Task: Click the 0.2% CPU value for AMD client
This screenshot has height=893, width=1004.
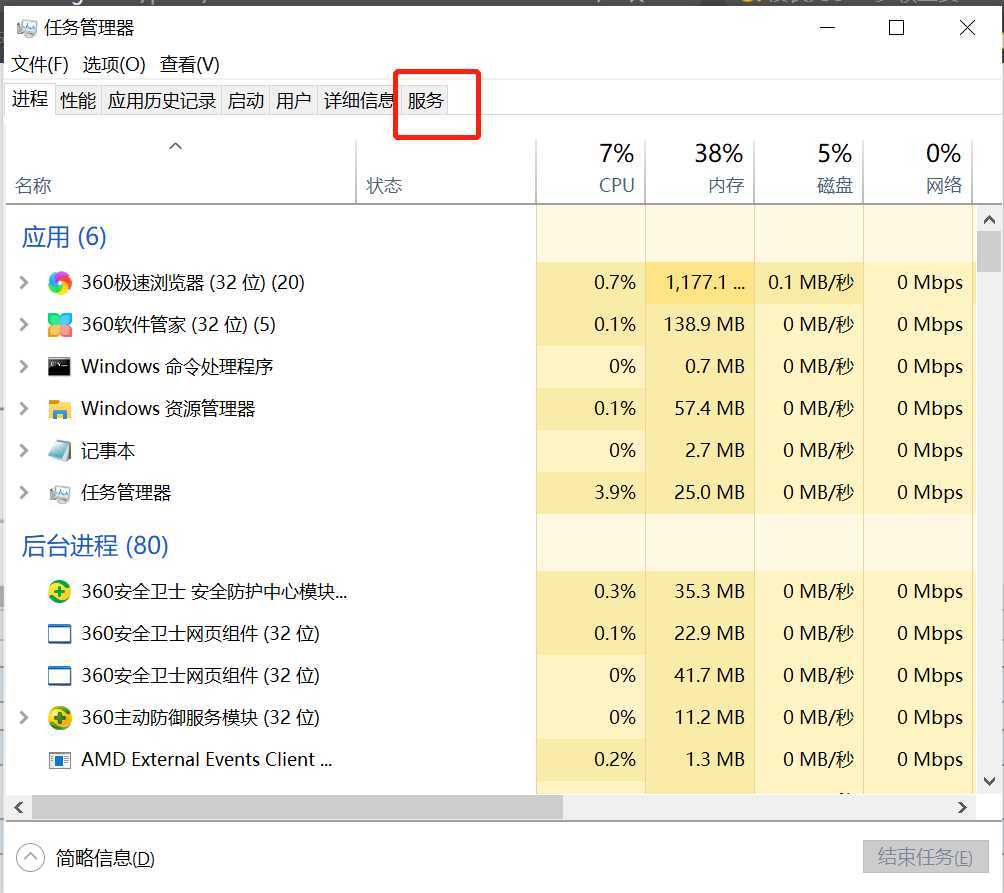Action: (x=590, y=760)
